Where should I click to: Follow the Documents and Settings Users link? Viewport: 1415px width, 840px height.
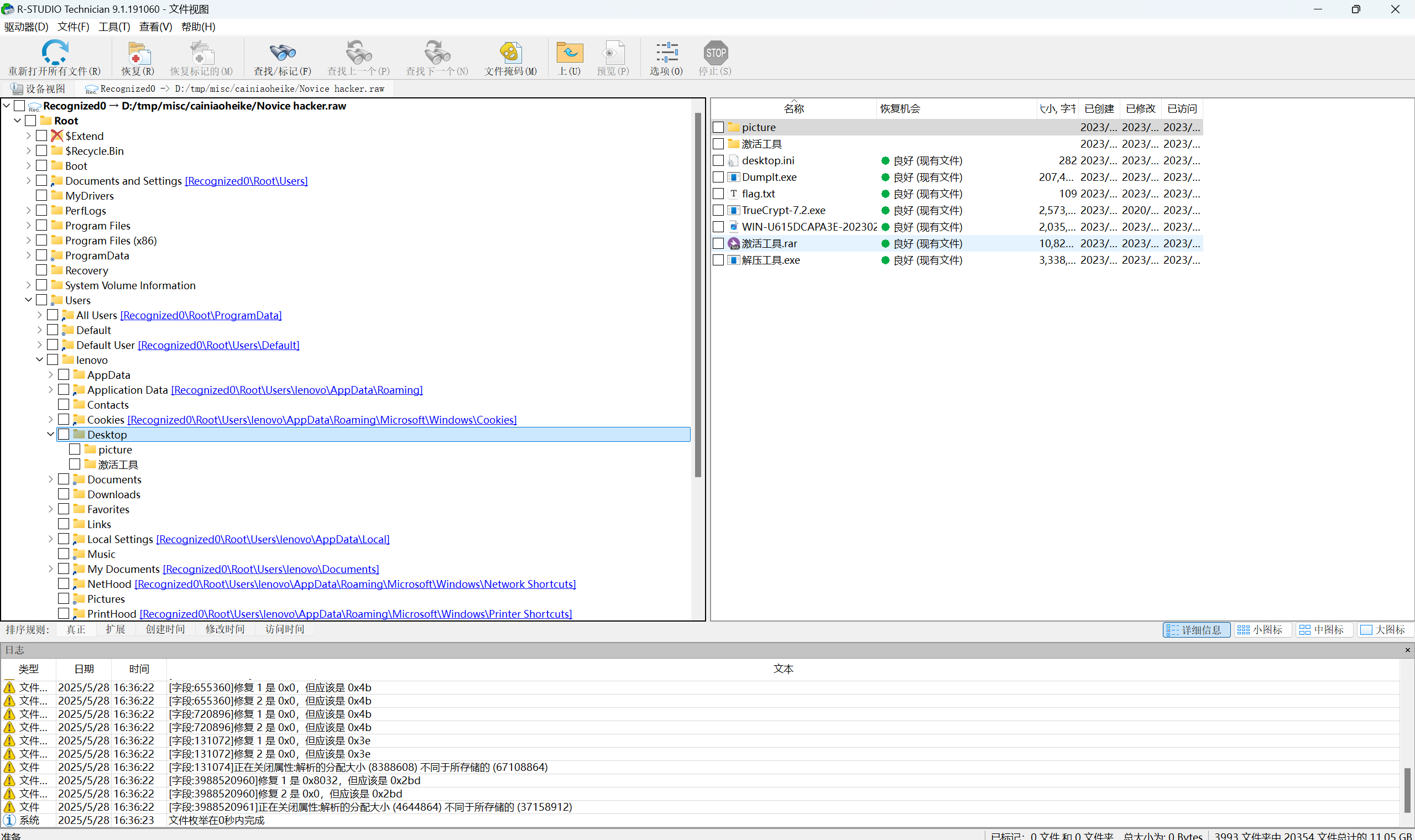point(246,181)
